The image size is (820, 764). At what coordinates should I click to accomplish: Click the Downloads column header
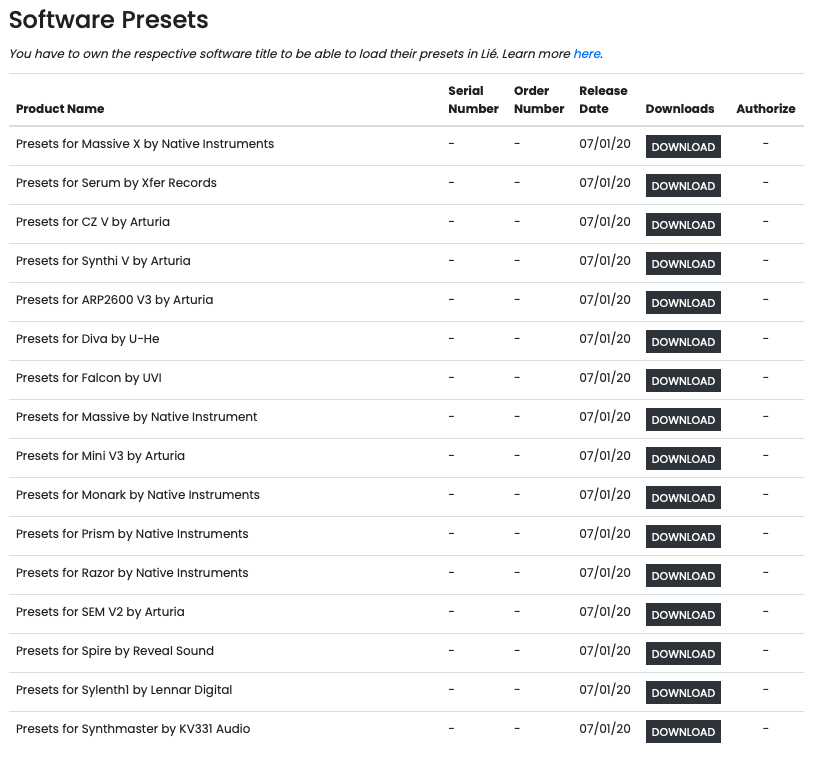[x=680, y=109]
